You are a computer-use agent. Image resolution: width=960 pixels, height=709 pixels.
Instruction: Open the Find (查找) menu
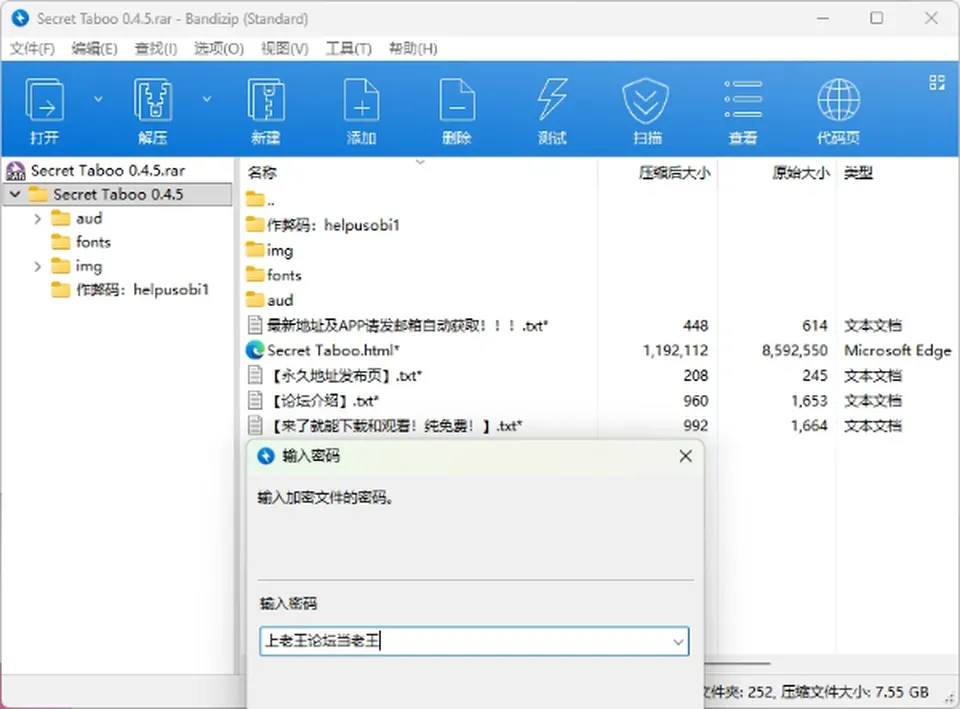tap(156, 48)
